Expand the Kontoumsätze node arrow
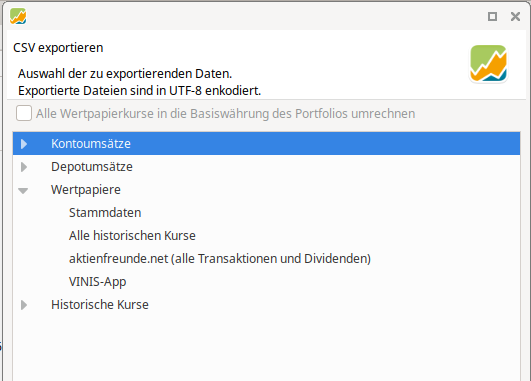Viewport: 531px width, 381px height. [x=23, y=144]
